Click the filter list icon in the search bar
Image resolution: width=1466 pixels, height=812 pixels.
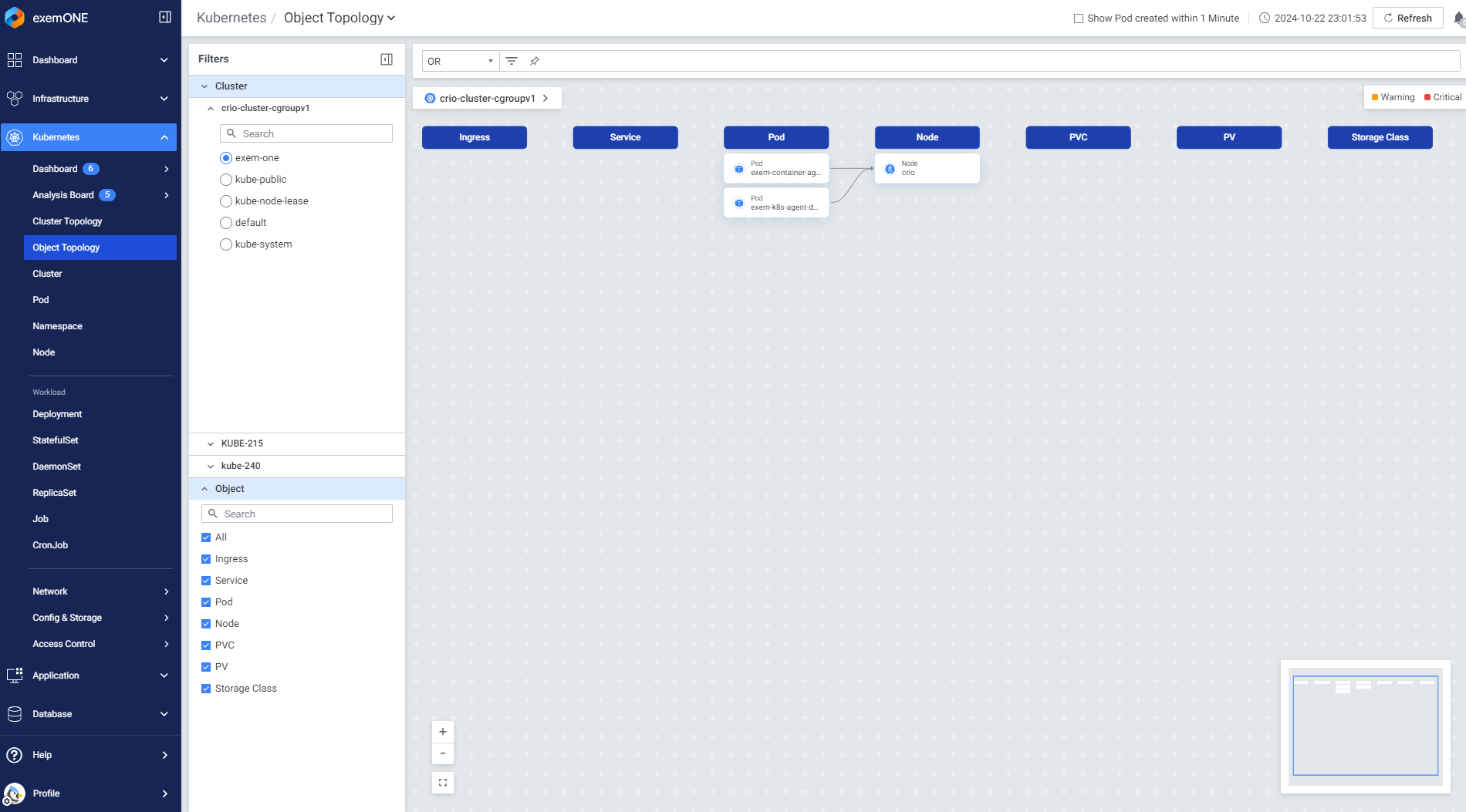[x=512, y=61]
